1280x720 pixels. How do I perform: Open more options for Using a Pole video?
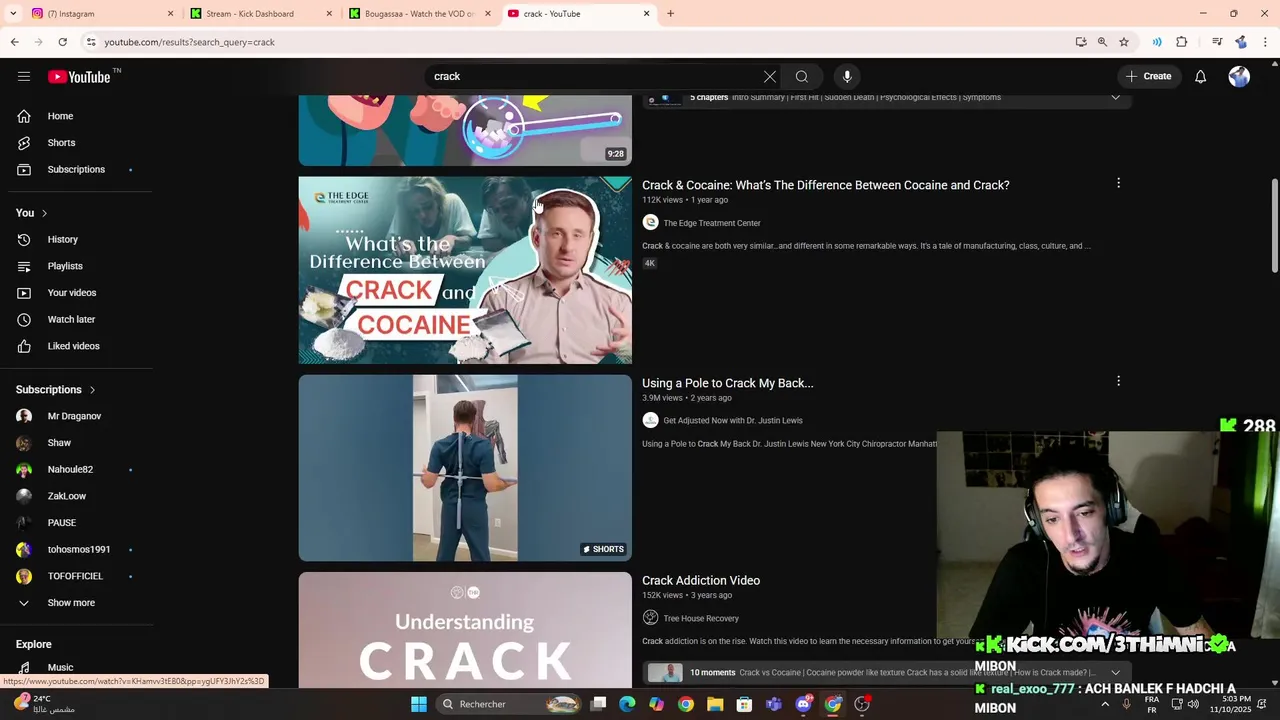[1118, 381]
